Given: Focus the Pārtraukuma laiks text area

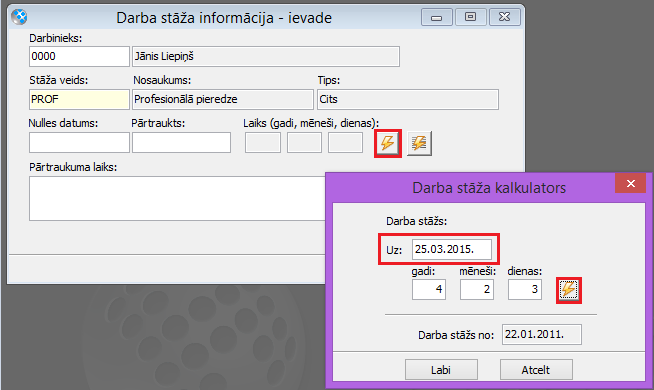Looking at the screenshot, I should [x=177, y=199].
